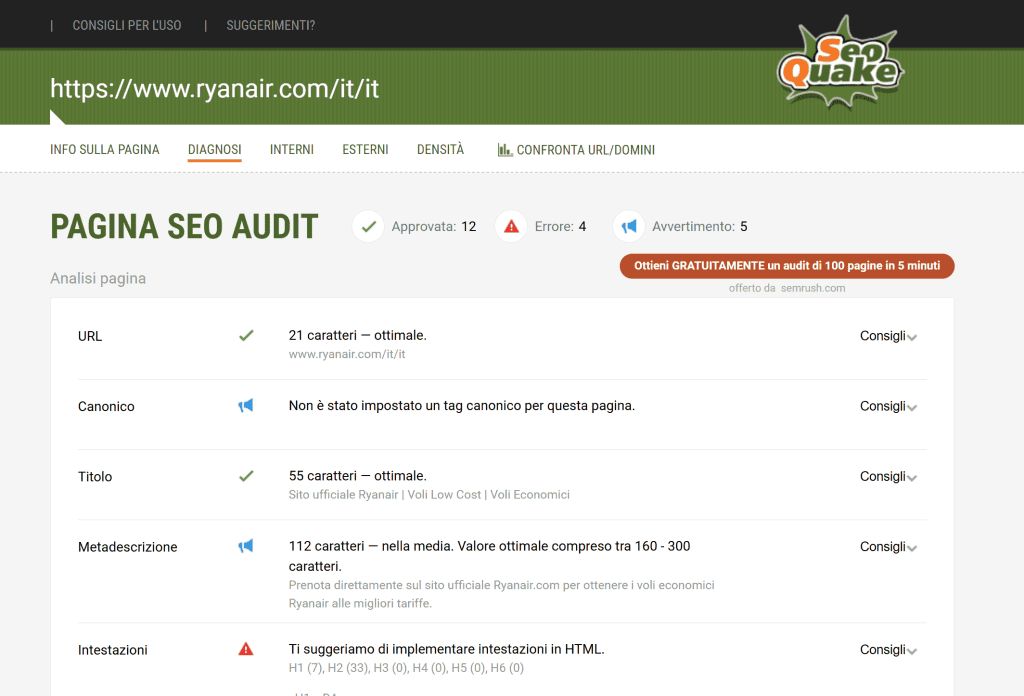Expand Consigli for the Canonico row
The image size is (1024, 696).
tap(888, 406)
